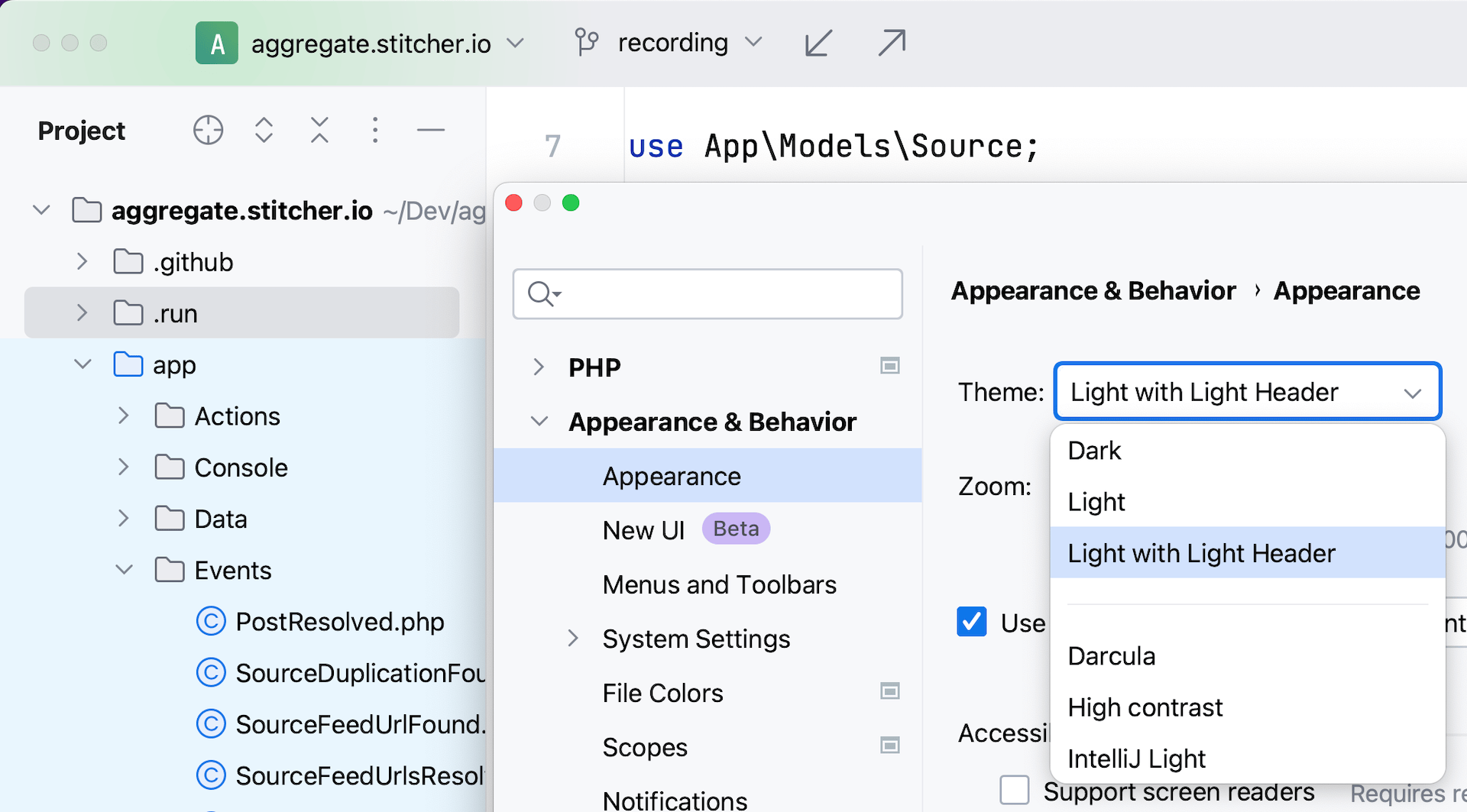This screenshot has height=812, width=1467.
Task: Open the Project panel options menu
Action: point(374,131)
